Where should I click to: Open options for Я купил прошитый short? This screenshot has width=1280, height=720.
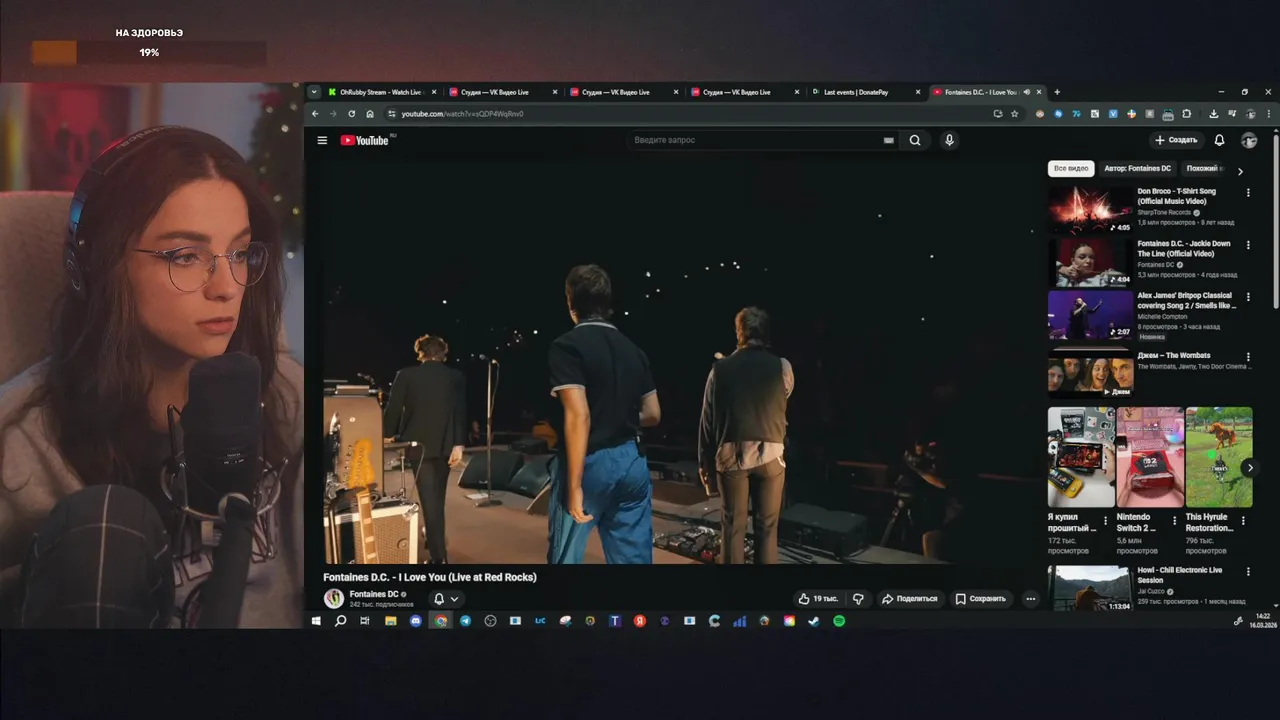[1105, 520]
